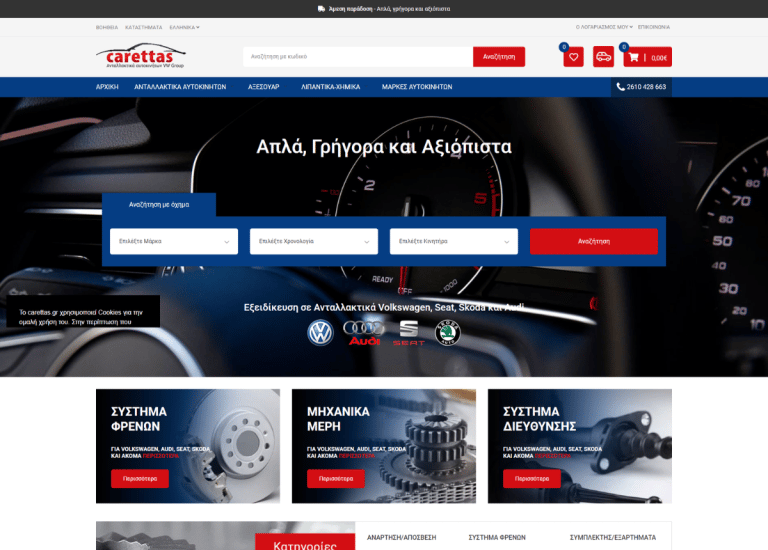
Task: Click the carettas site logo
Action: pyautogui.click(x=141, y=56)
